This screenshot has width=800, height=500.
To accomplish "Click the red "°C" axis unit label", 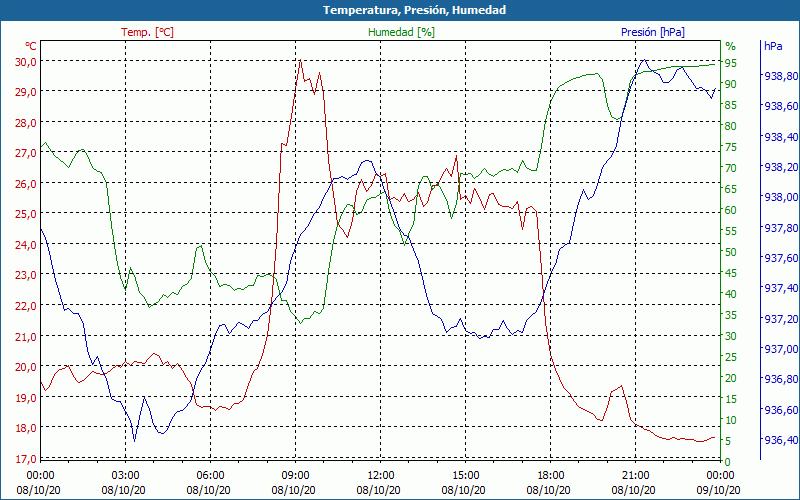I will coord(31,46).
